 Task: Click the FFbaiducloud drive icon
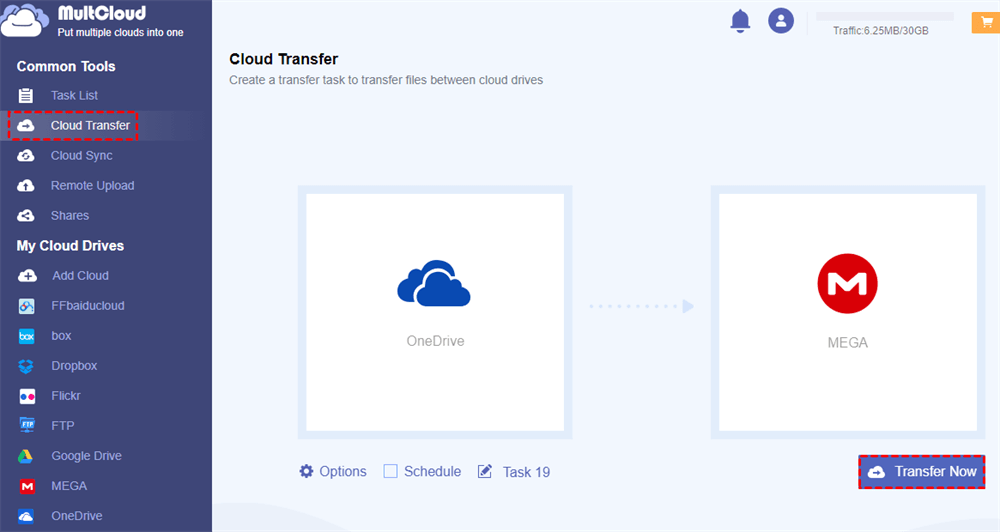point(27,306)
